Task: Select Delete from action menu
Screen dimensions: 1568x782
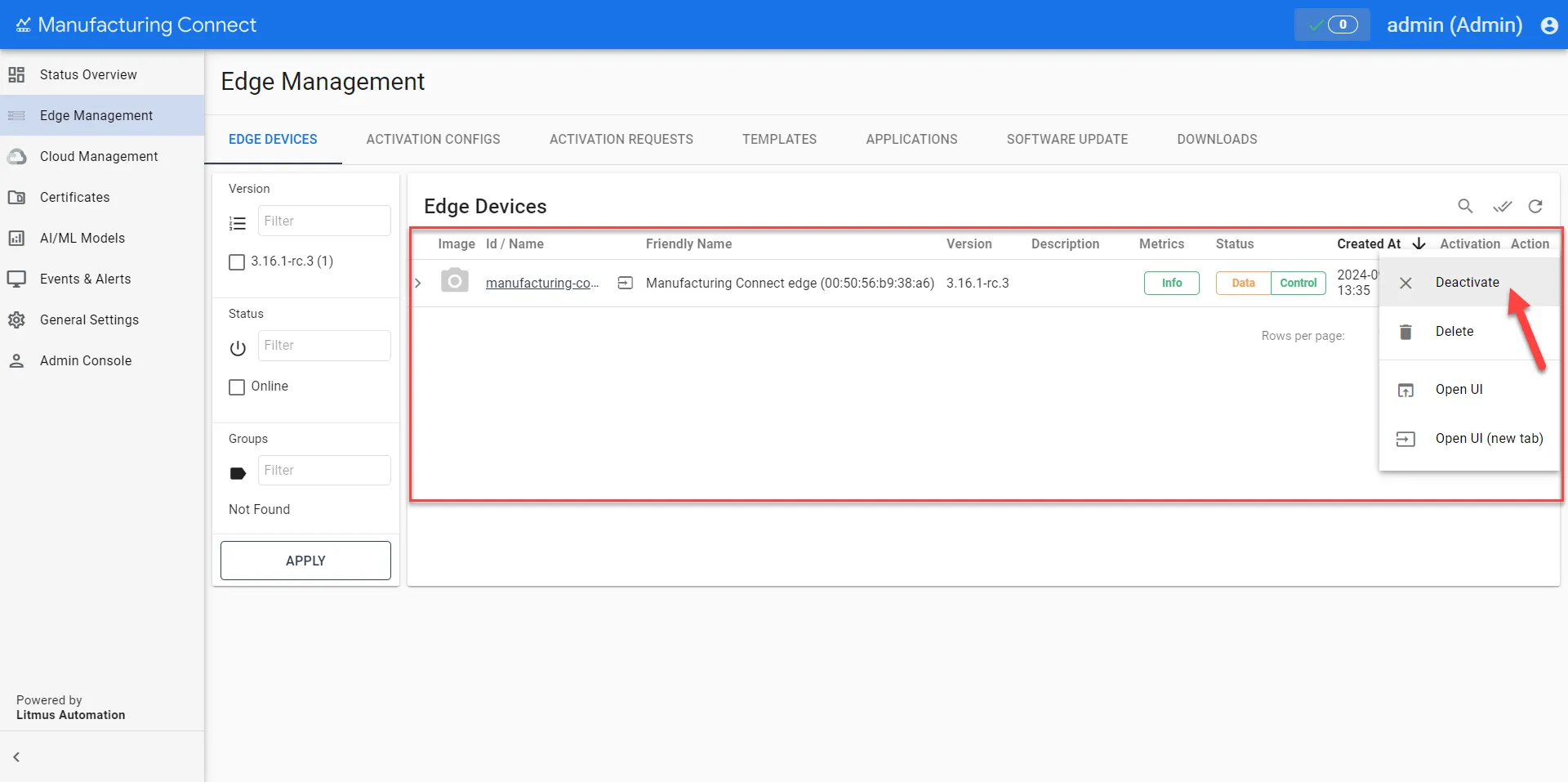Action: 1469,331
